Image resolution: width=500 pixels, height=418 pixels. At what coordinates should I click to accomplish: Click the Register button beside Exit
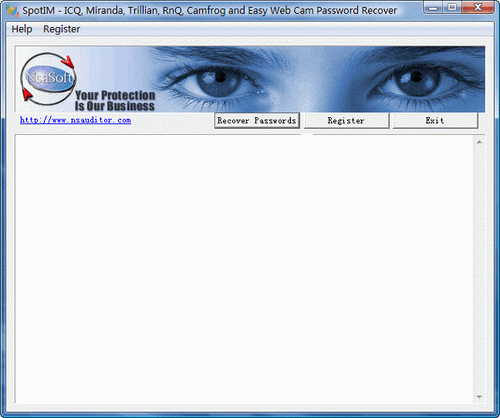tap(346, 121)
